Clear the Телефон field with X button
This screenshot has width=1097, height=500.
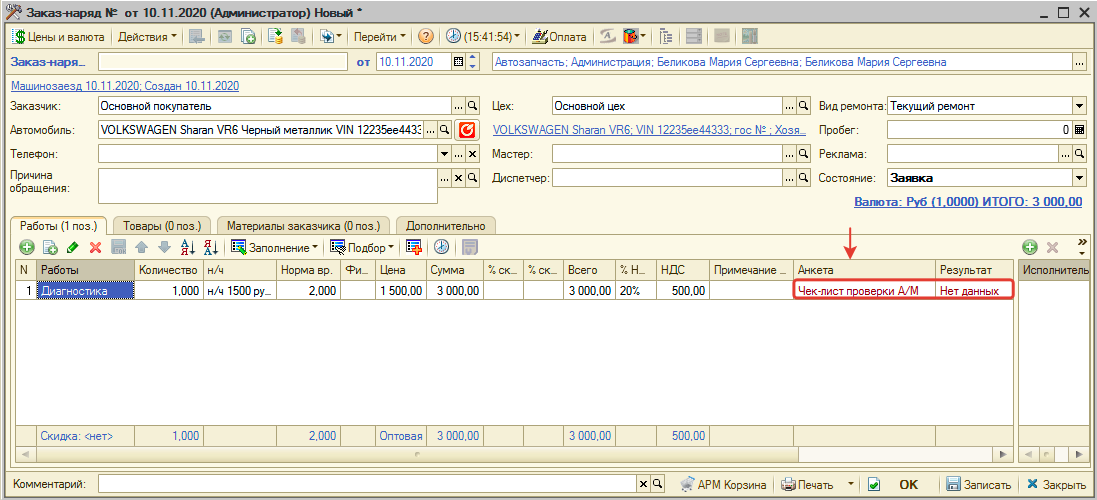pos(472,154)
